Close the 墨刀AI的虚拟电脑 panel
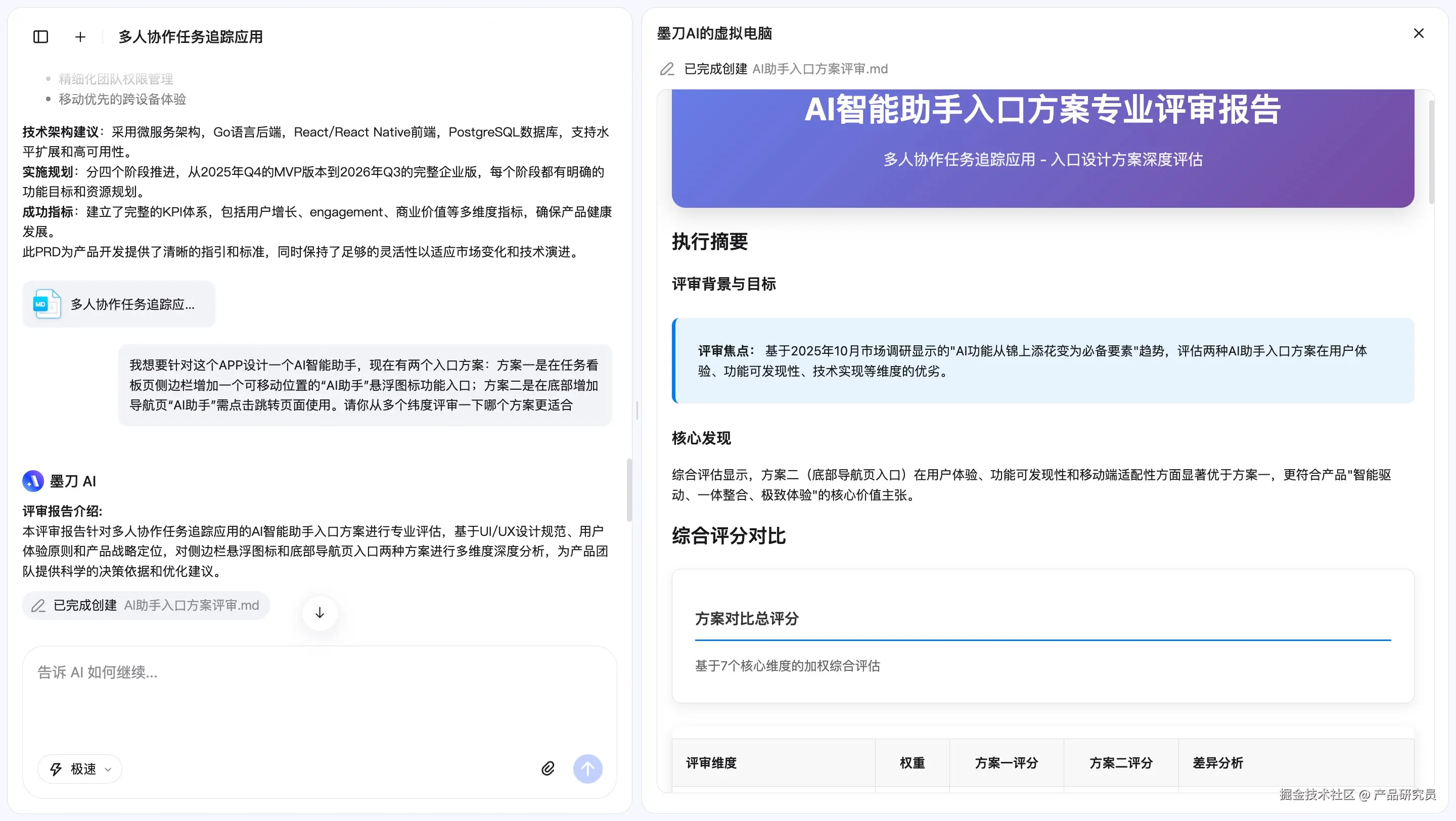 click(x=1418, y=33)
